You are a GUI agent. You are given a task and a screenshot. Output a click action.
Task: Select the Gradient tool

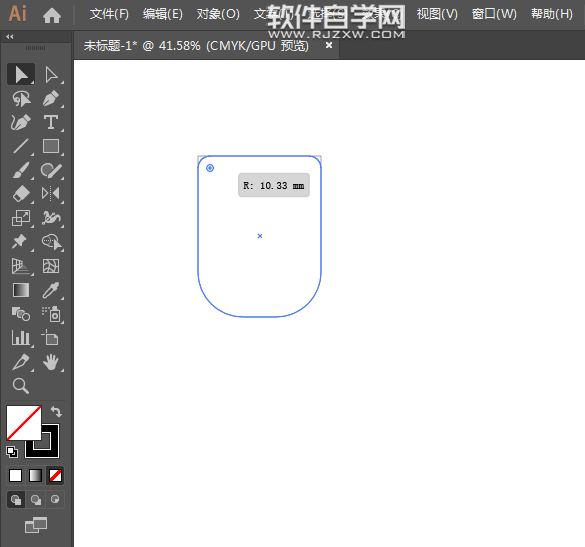click(21, 290)
